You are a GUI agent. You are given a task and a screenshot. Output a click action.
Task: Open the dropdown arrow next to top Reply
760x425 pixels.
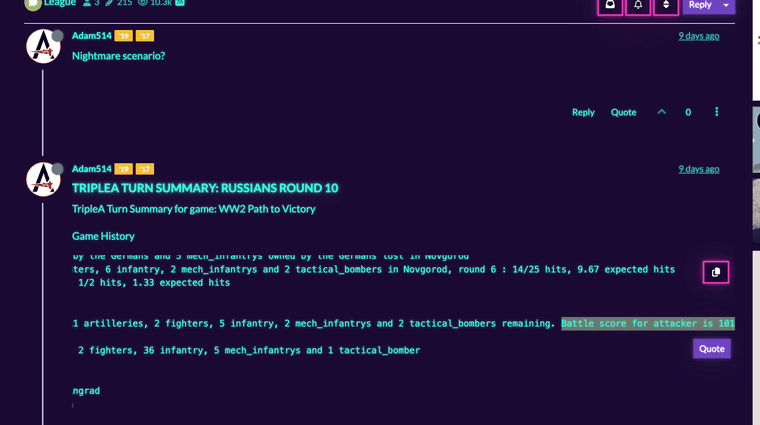coord(726,5)
